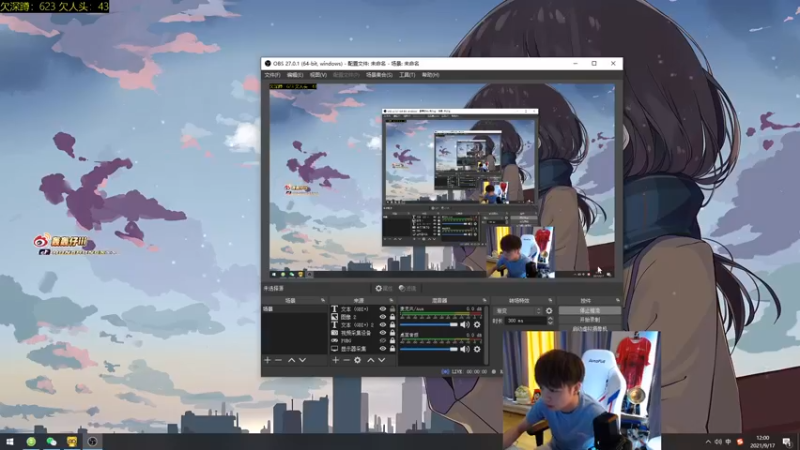Click OBS Studio taskbar icon
The image size is (800, 450).
(x=92, y=442)
